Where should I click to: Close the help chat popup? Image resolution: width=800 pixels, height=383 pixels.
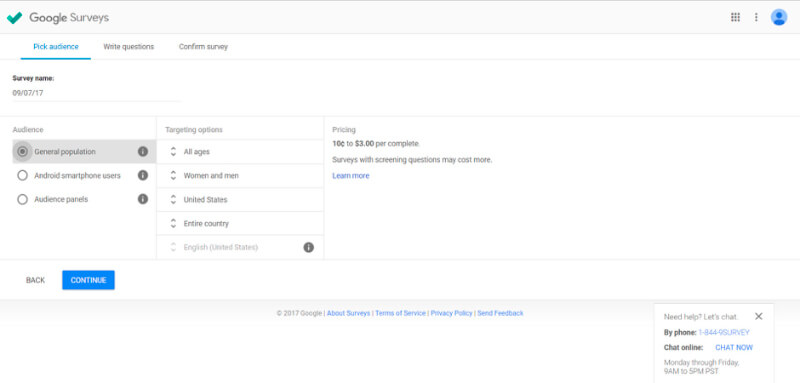[x=759, y=316]
